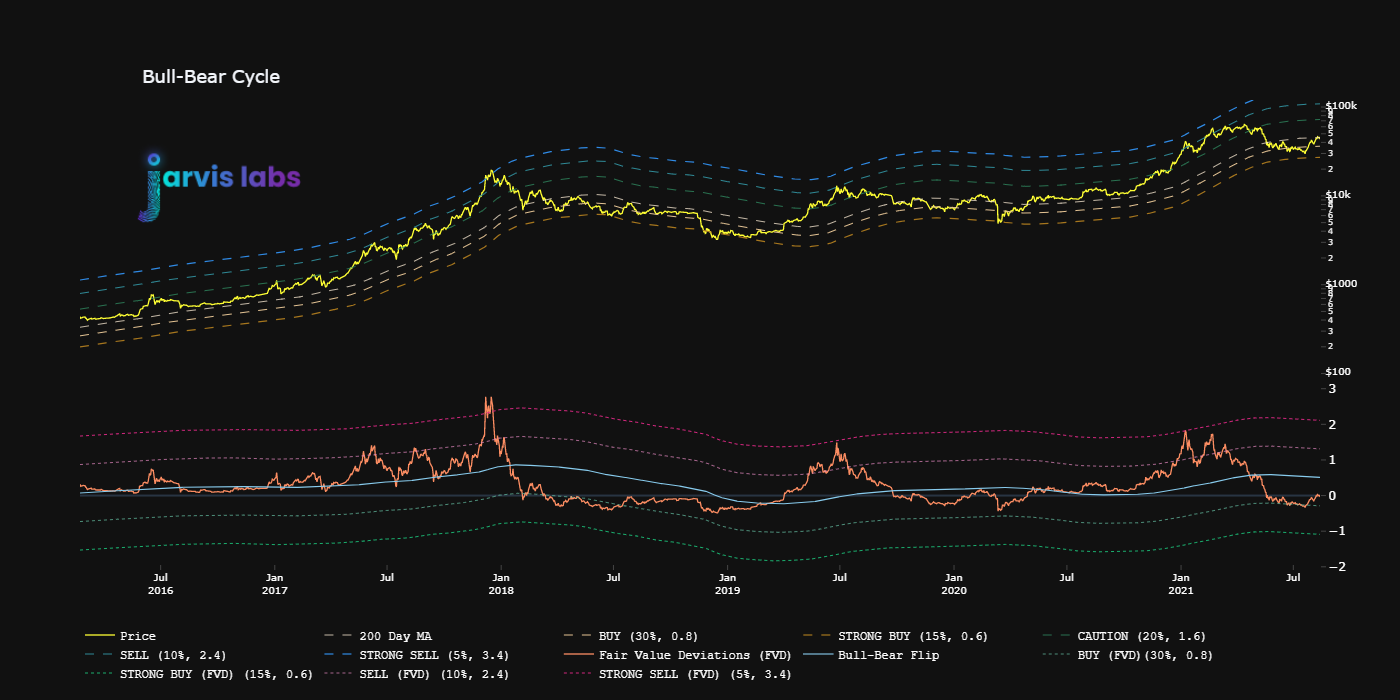Toggle BUY (30%, 0.8) legend item

point(631,636)
